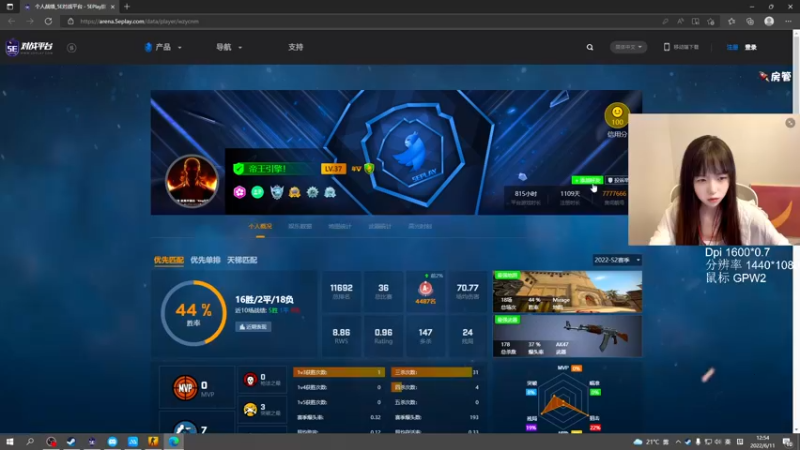Viewport: 800px width, 450px height.
Task: Open a new browser tab
Action: [x=127, y=7]
